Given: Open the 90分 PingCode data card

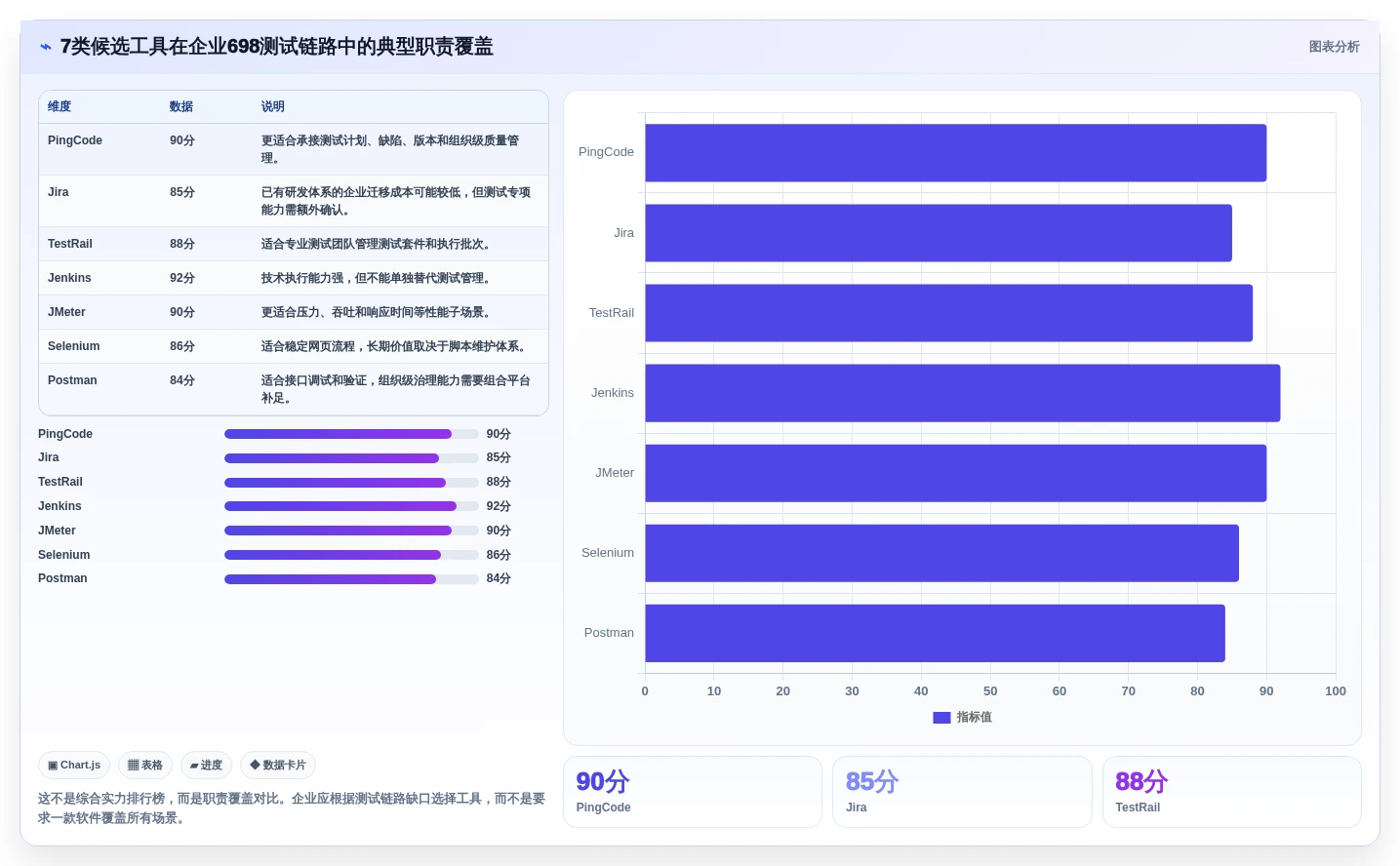Looking at the screenshot, I should tap(693, 792).
